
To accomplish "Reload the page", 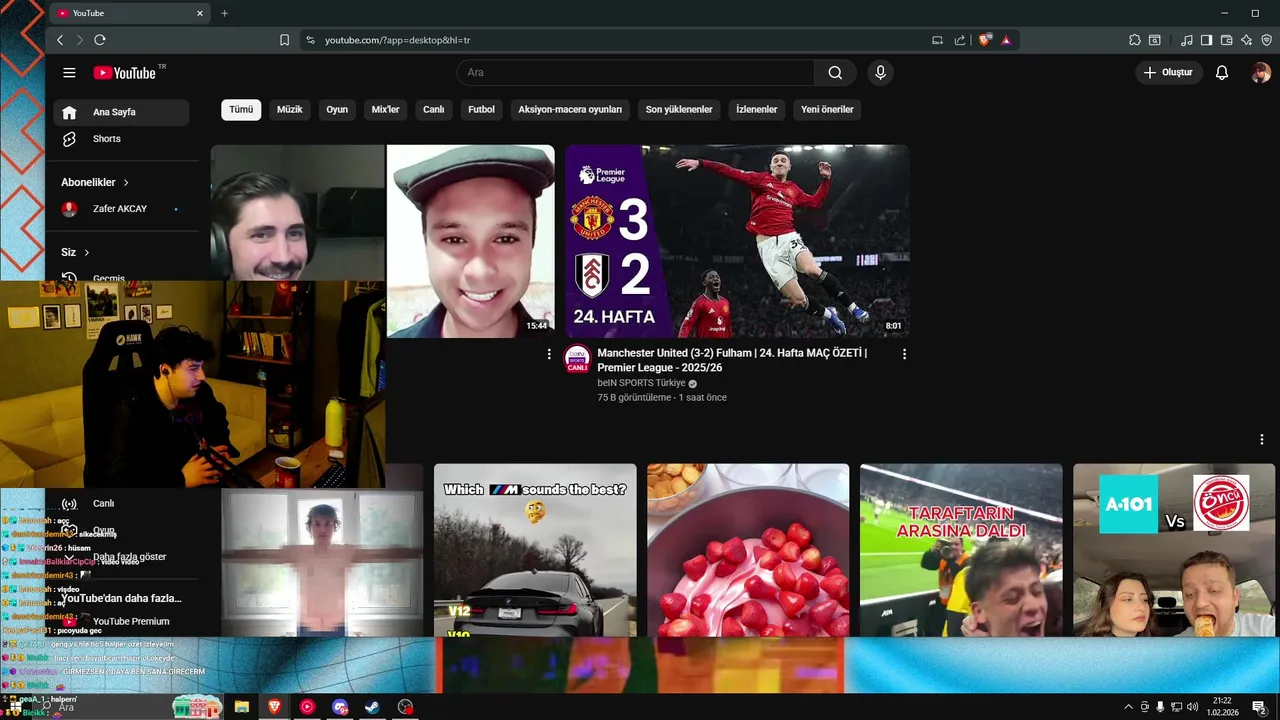I will [100, 40].
